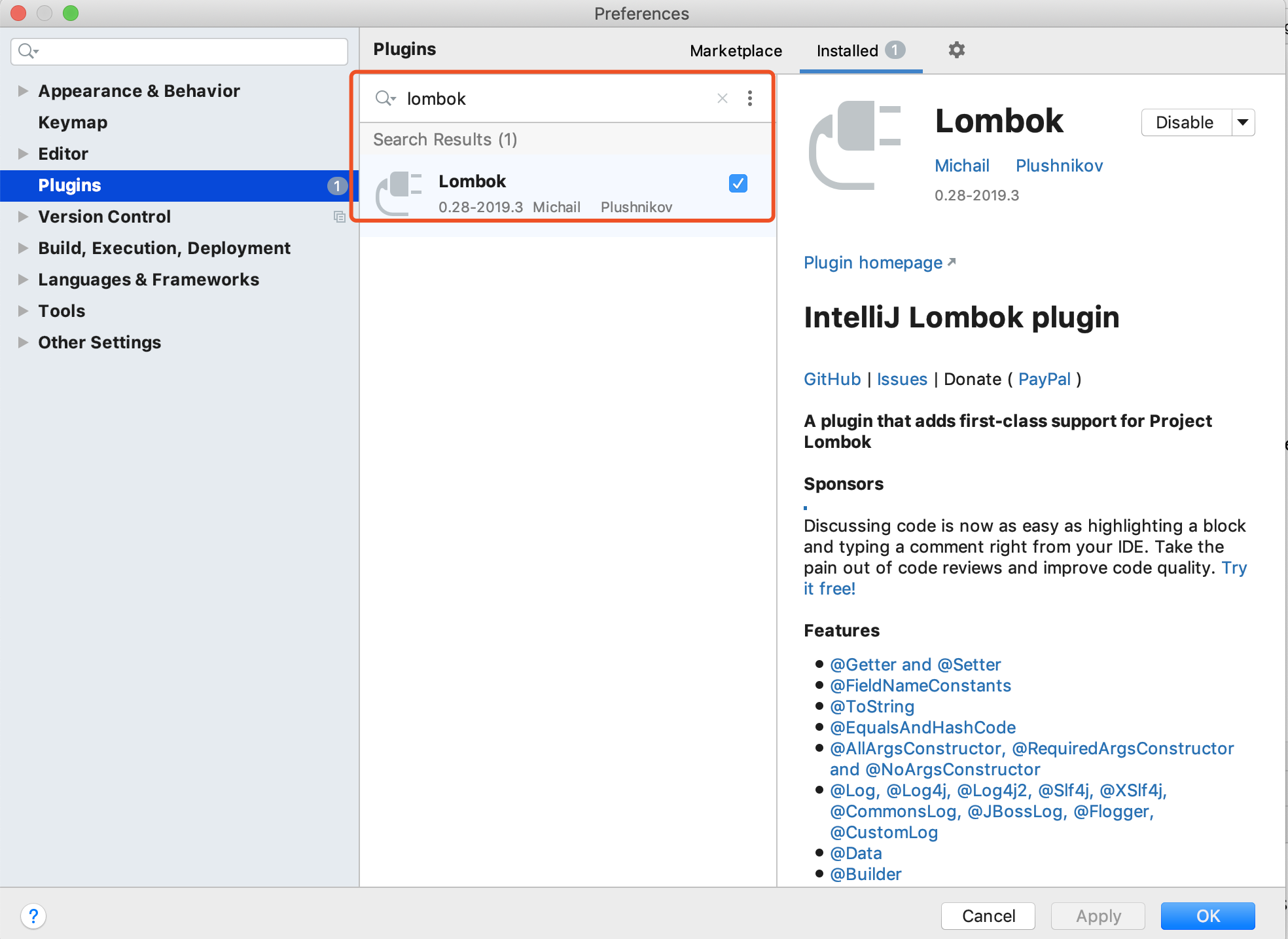Expand Appearance & Behavior settings
Screen dimensions: 1288x939
click(x=23, y=91)
